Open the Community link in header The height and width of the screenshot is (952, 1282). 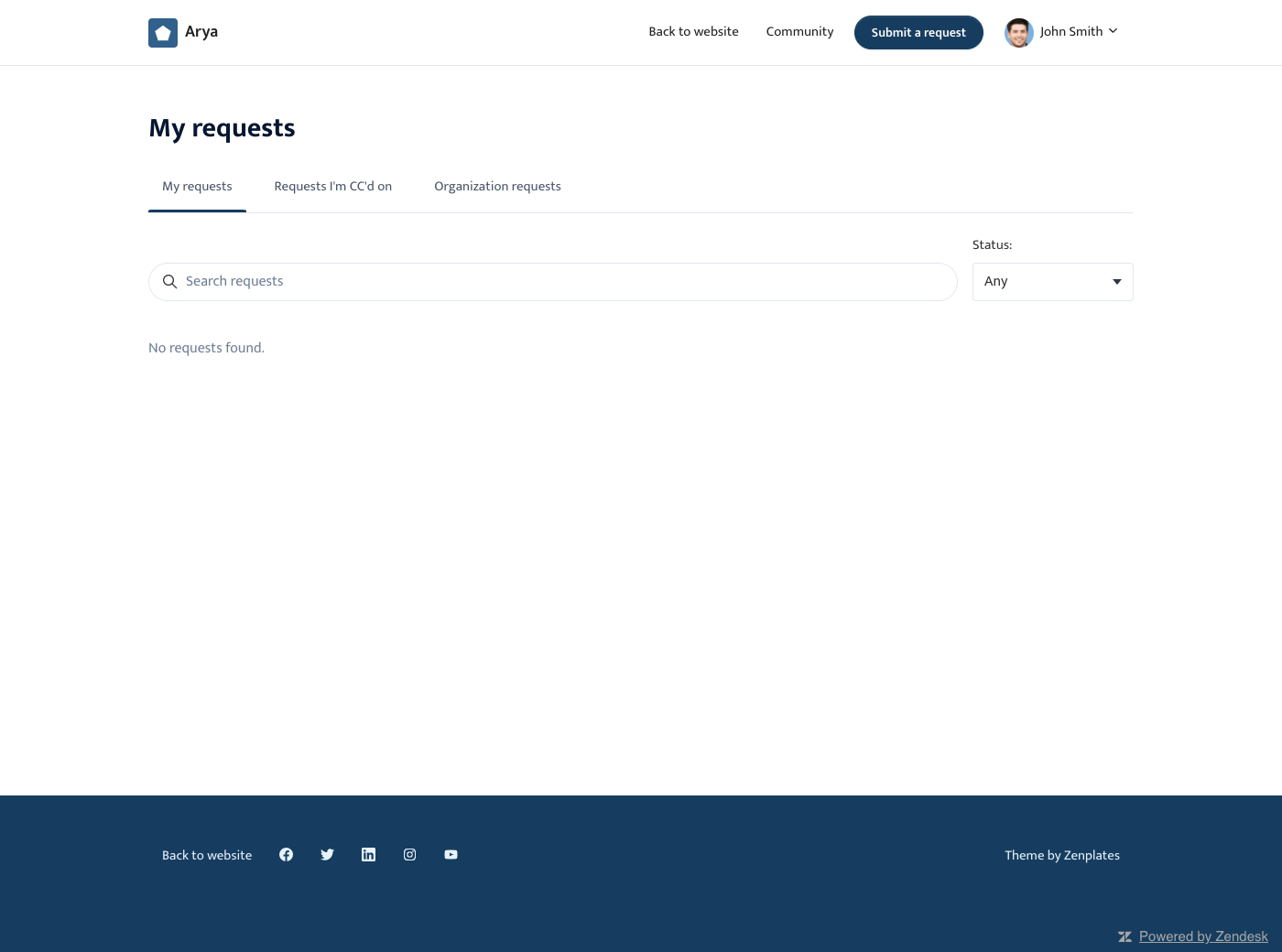click(x=799, y=32)
